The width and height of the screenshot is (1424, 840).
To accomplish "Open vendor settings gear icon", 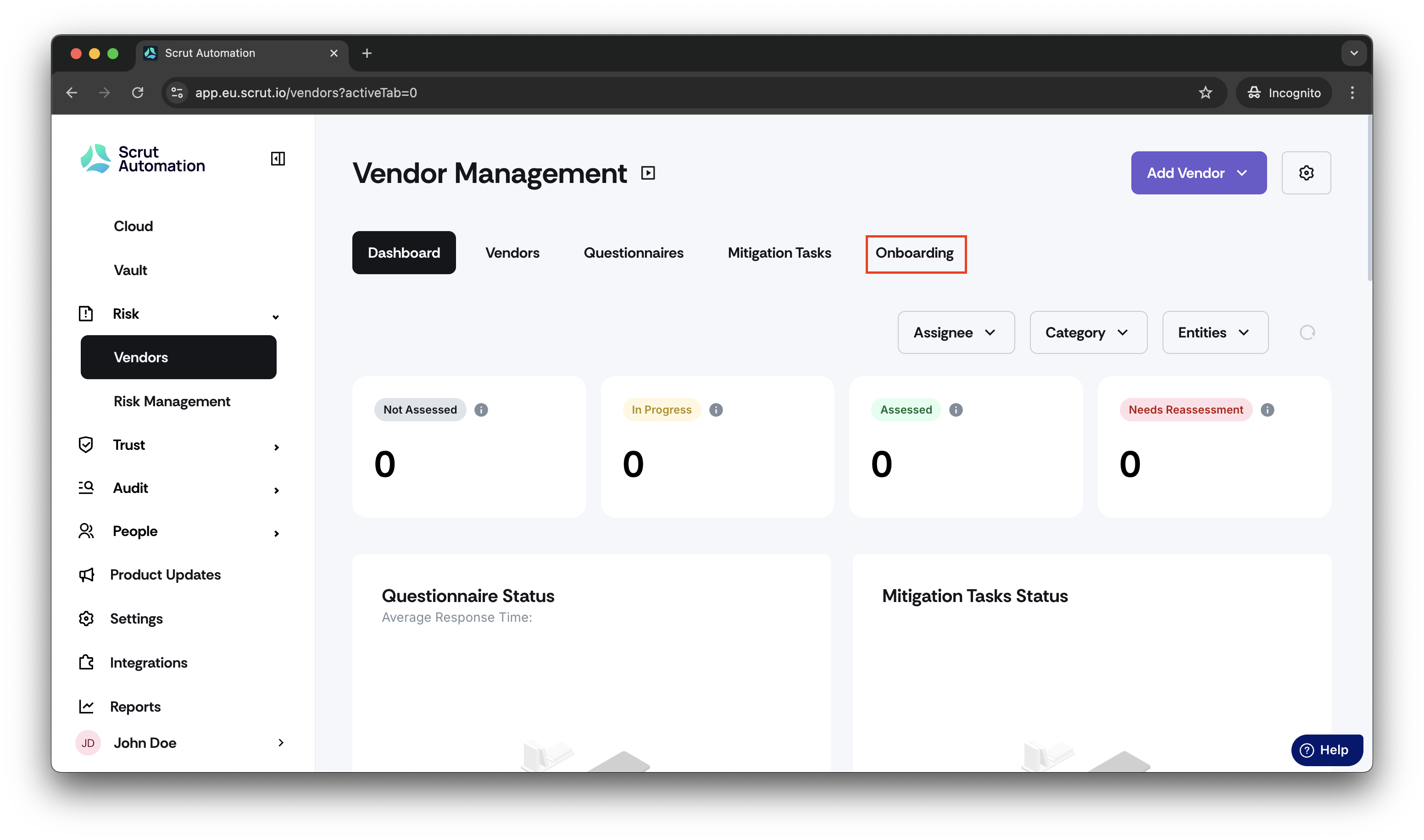I will [x=1306, y=173].
